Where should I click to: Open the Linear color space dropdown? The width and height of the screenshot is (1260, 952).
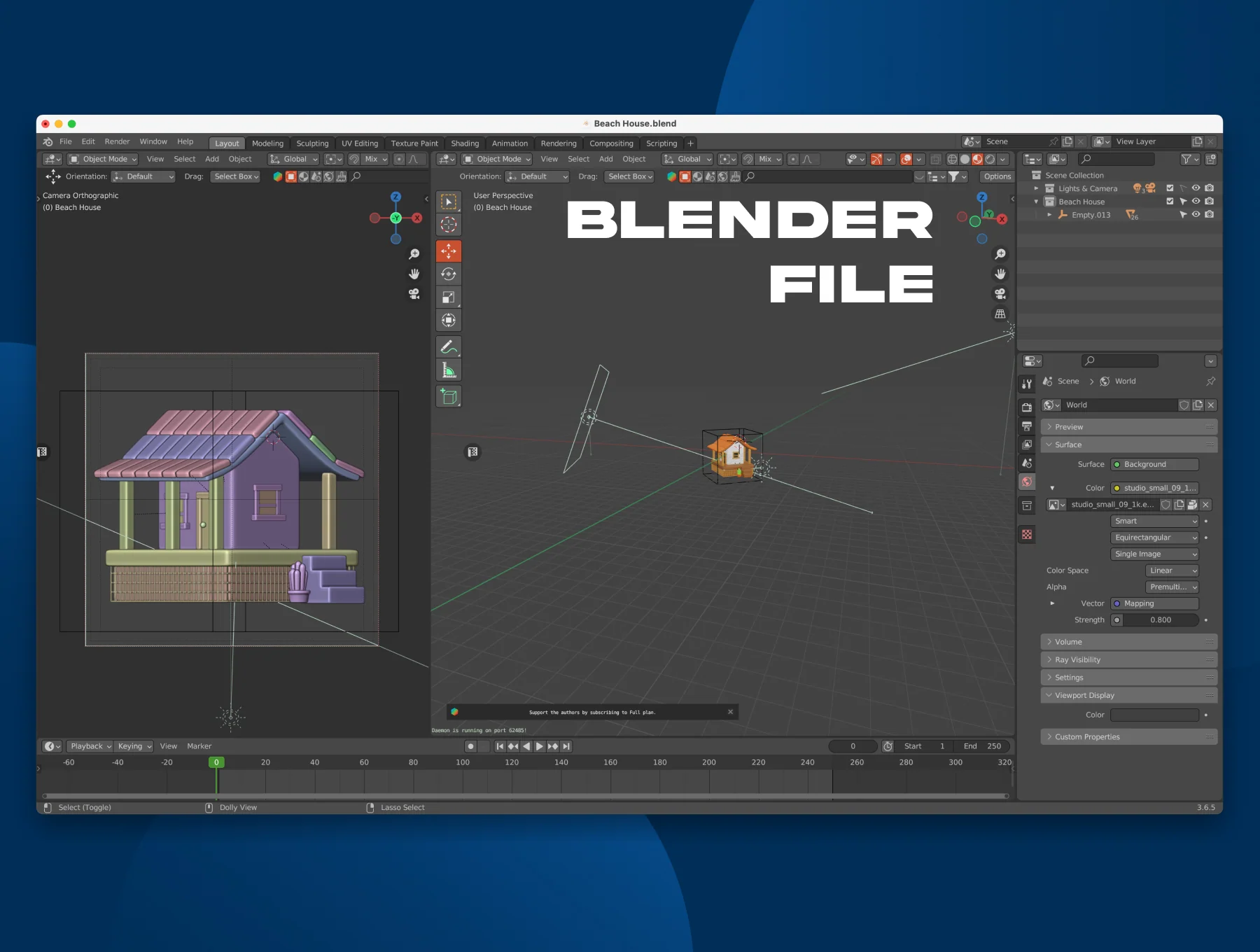click(1172, 570)
